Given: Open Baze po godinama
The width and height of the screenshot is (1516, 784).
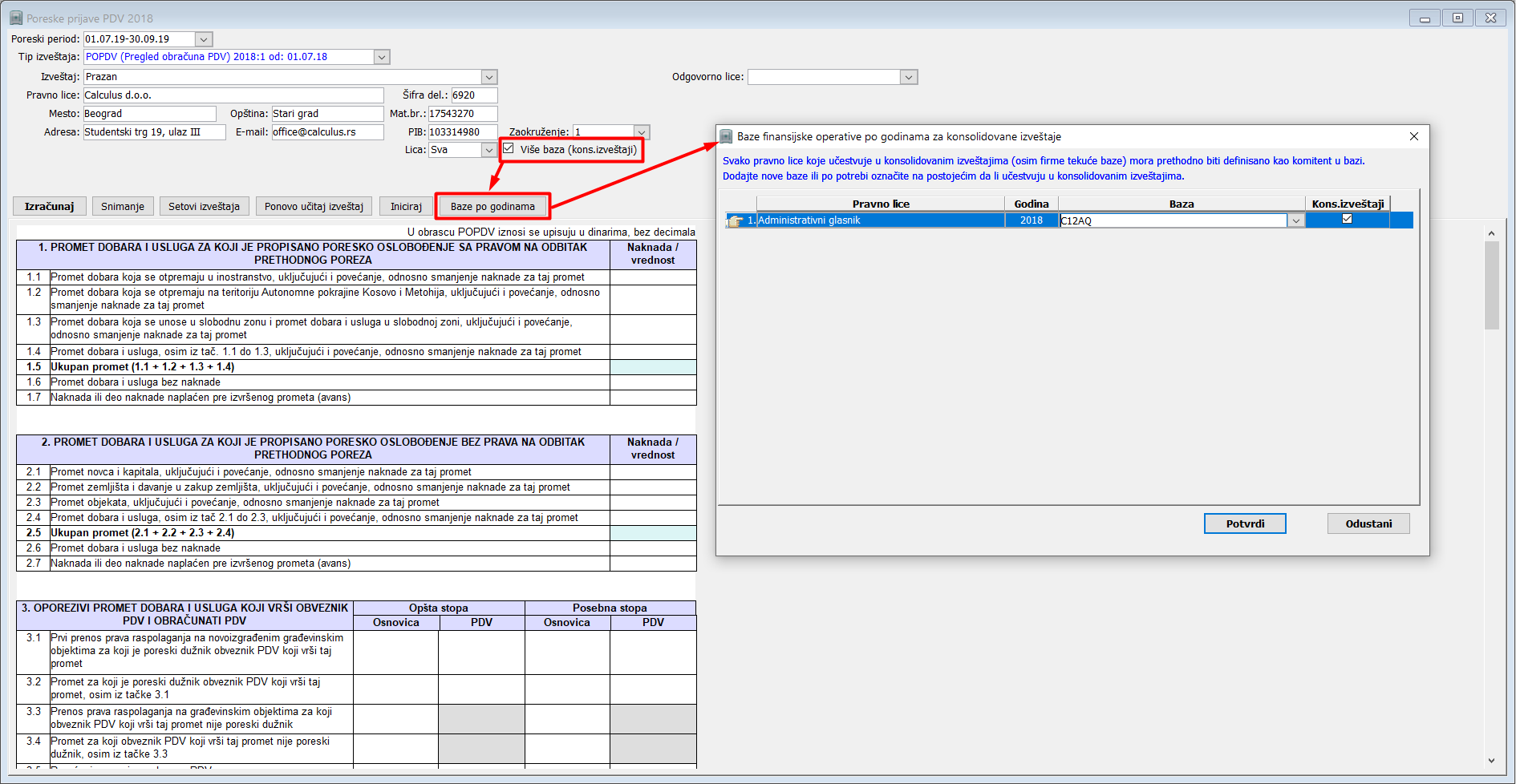Looking at the screenshot, I should (x=492, y=206).
